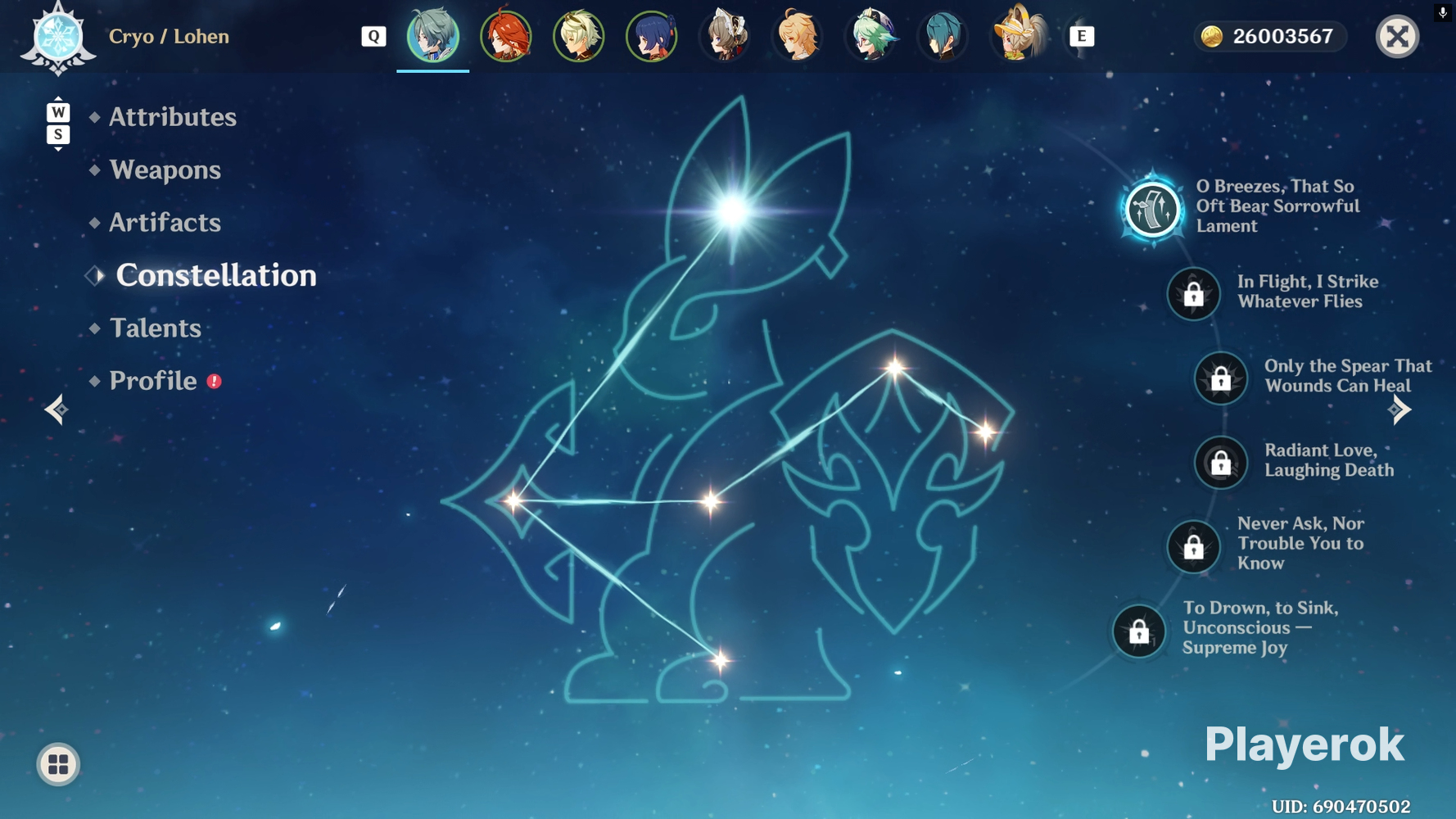The image size is (1456, 819).
Task: Switch to the golden-blond haired character portrait
Action: pyautogui.click(x=798, y=35)
